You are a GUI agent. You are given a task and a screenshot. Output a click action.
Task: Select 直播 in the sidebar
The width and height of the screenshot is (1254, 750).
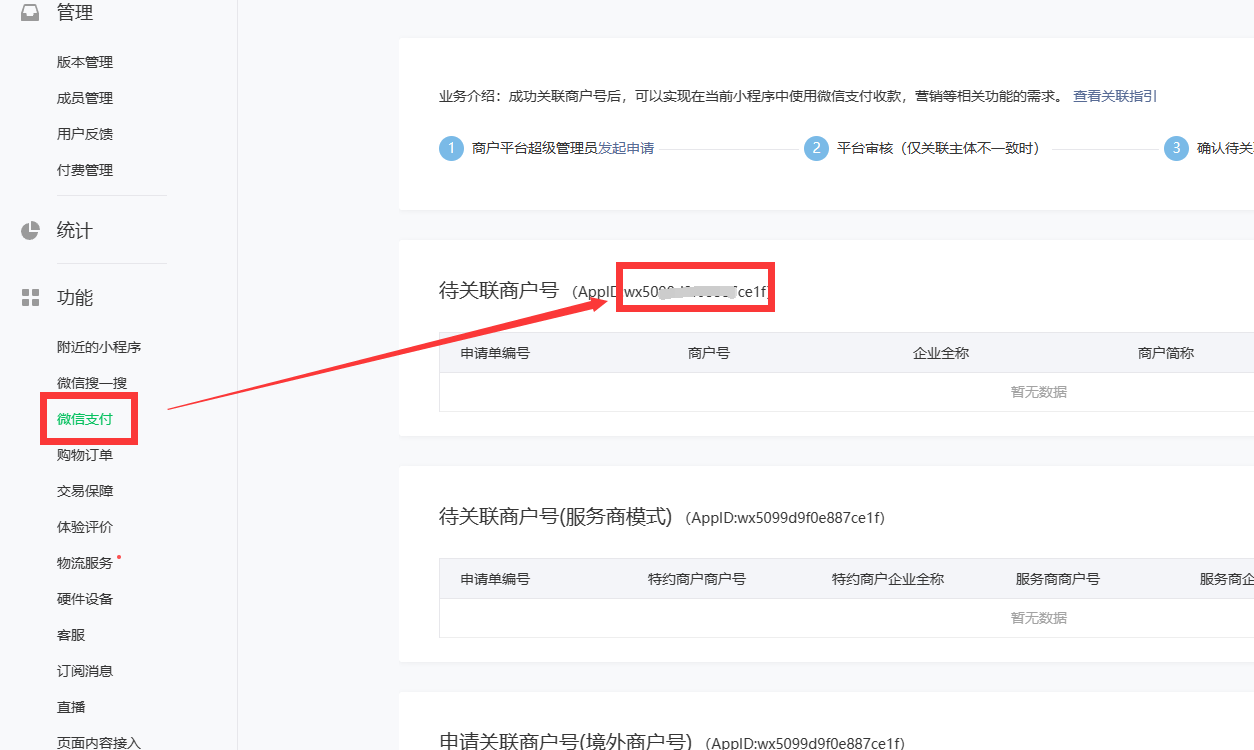71,707
